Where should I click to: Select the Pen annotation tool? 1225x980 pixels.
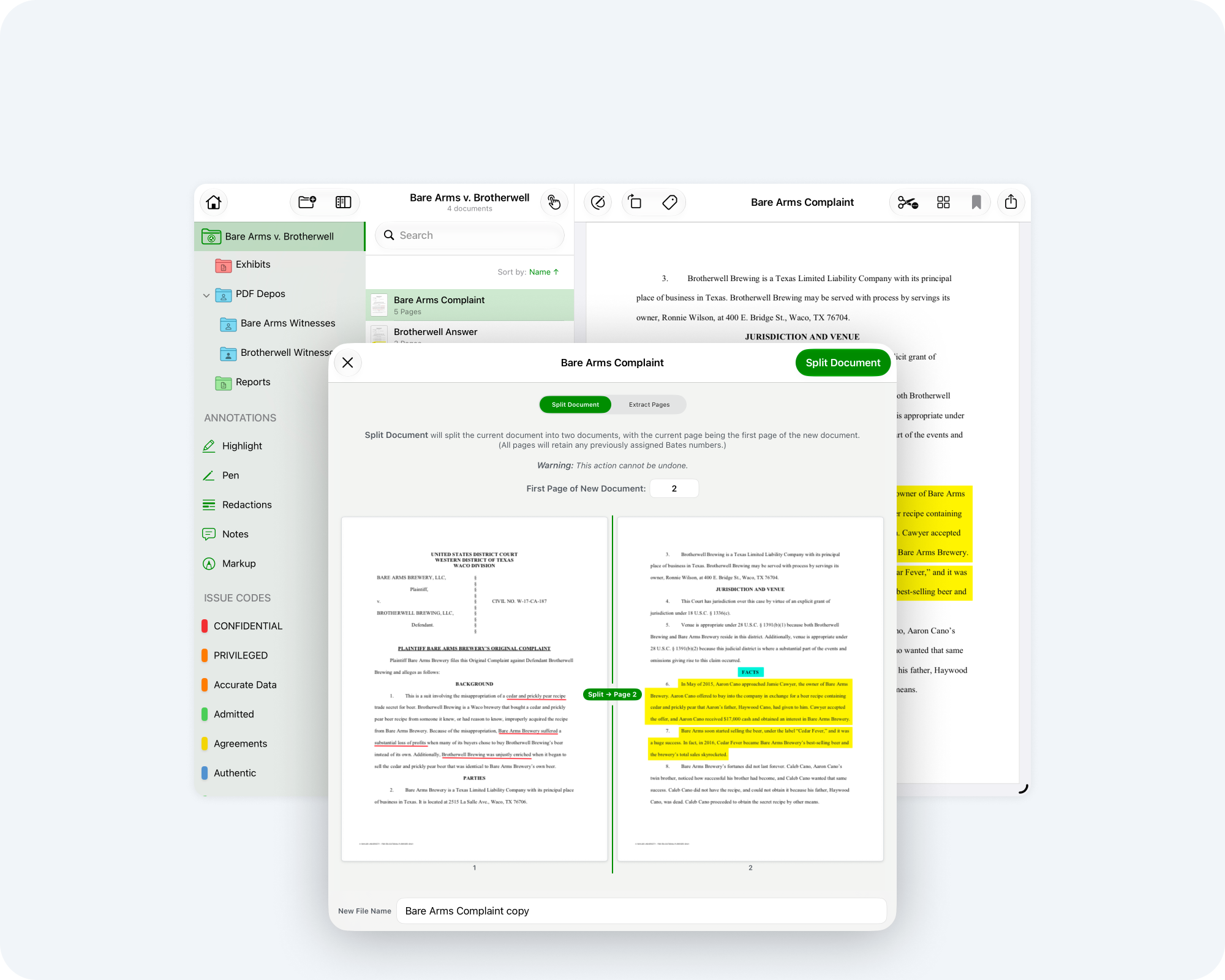(x=221, y=475)
